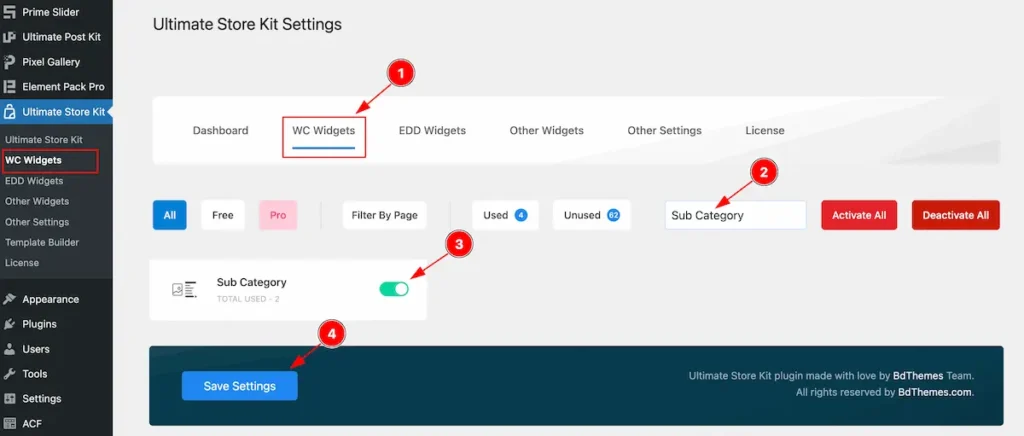The image size is (1024, 436).
Task: Open the Filter By Page dropdown
Action: tap(384, 215)
